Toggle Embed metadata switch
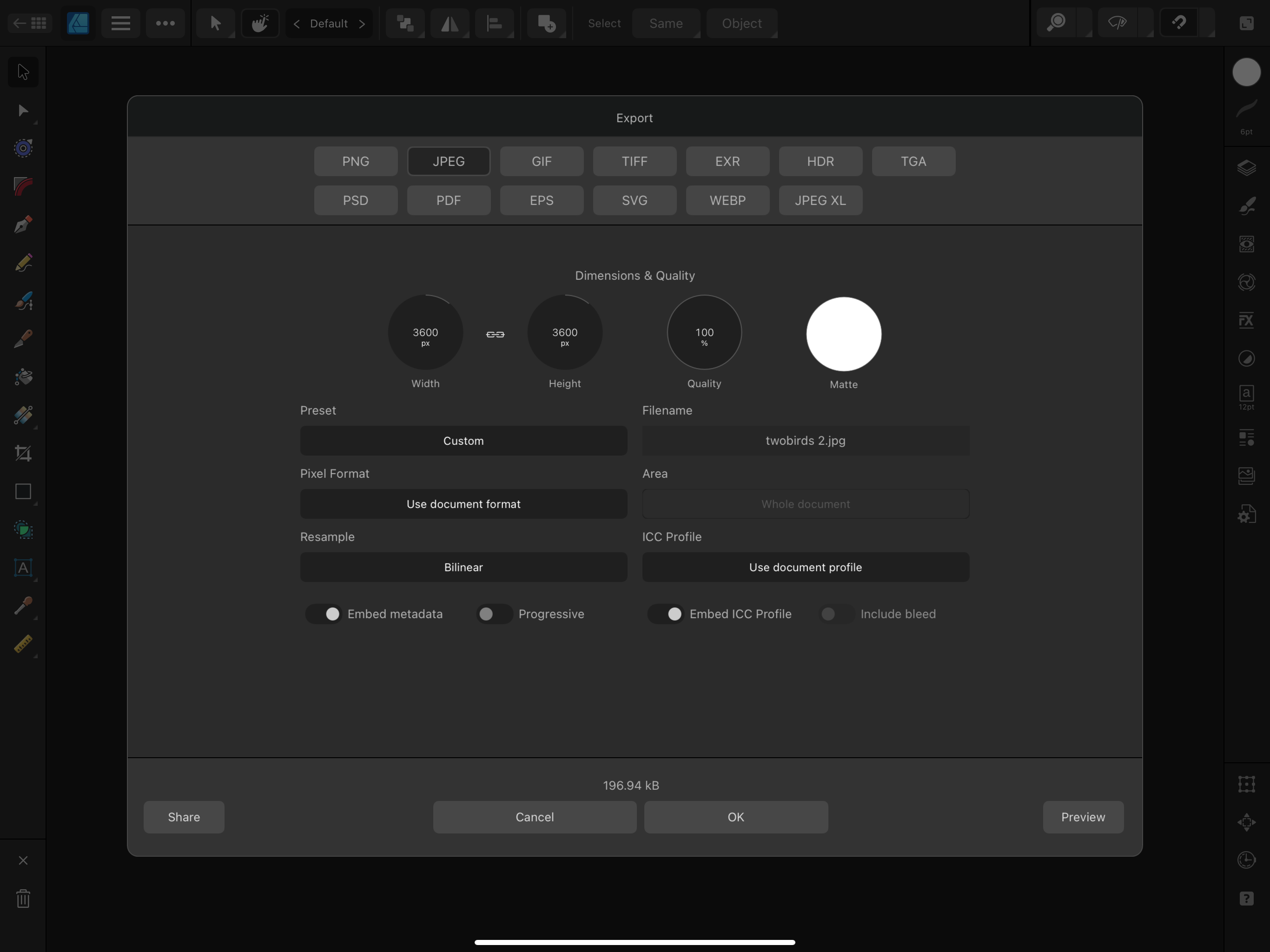This screenshot has width=1270, height=952. click(x=324, y=614)
